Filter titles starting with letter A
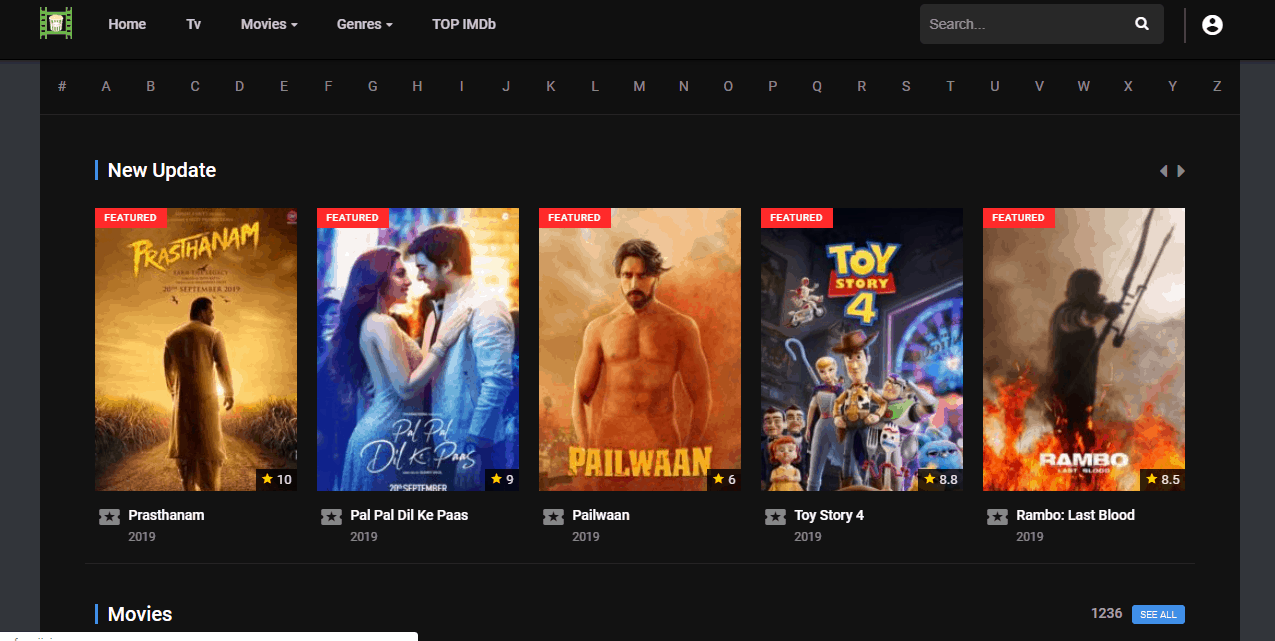The image size is (1275, 641). pyautogui.click(x=106, y=86)
